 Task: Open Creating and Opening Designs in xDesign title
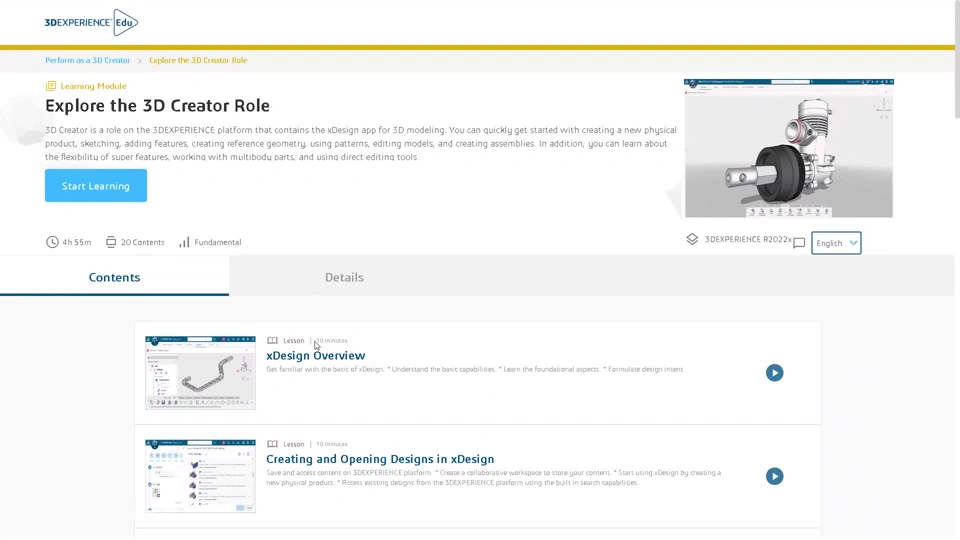tap(380, 459)
